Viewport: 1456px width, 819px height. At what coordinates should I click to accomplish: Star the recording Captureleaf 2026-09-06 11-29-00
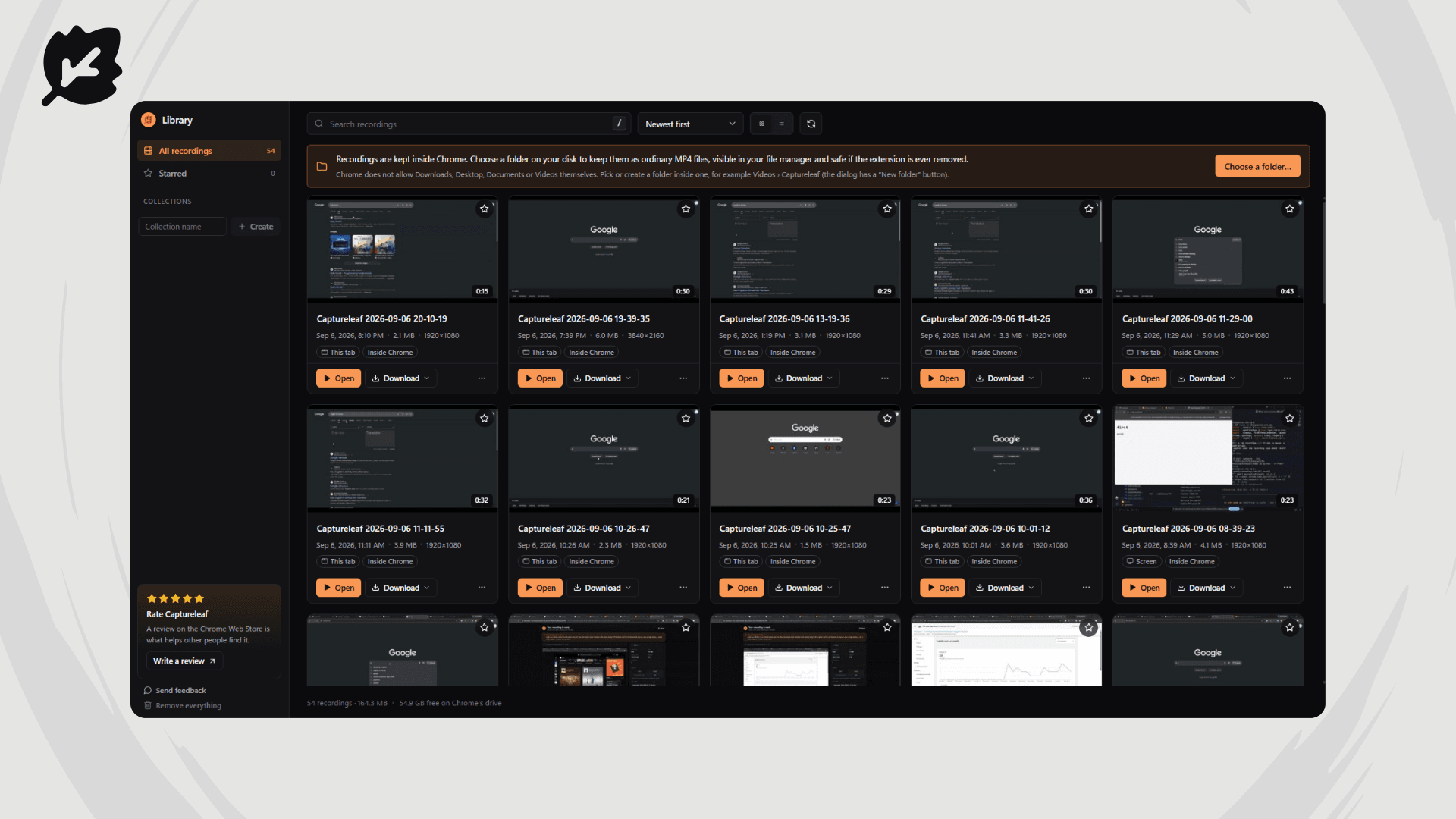pos(1290,209)
